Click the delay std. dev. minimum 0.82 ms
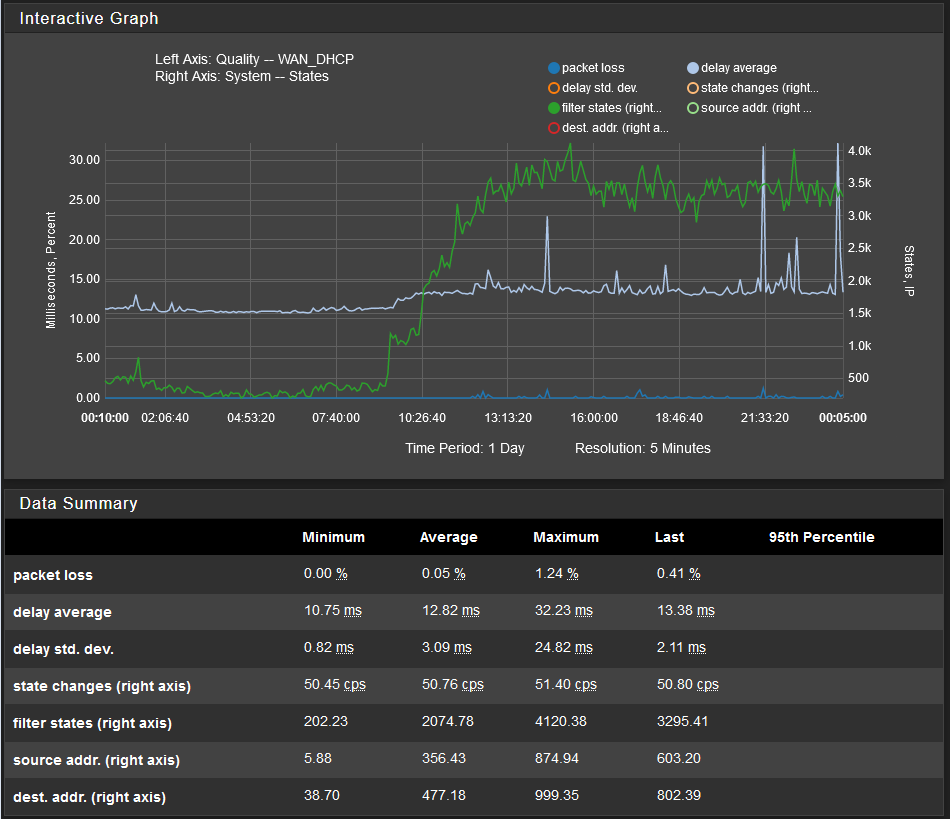 [x=329, y=648]
